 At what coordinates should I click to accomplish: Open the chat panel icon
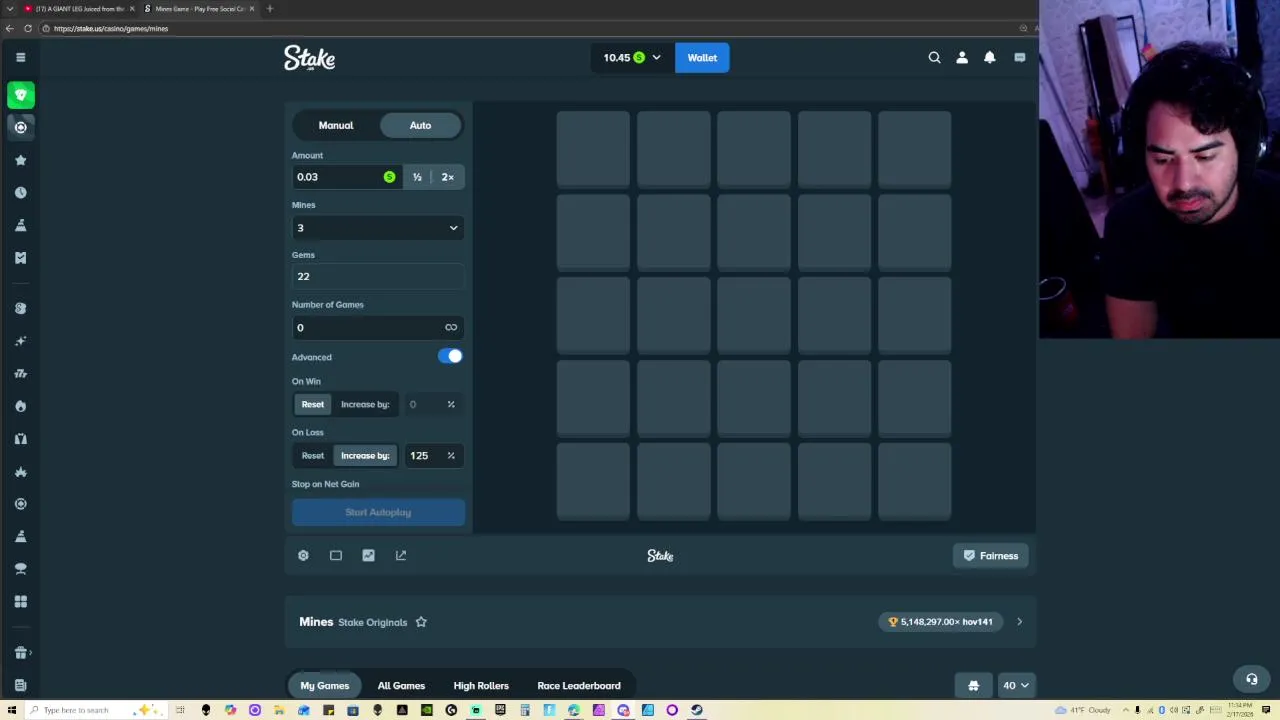(1019, 58)
